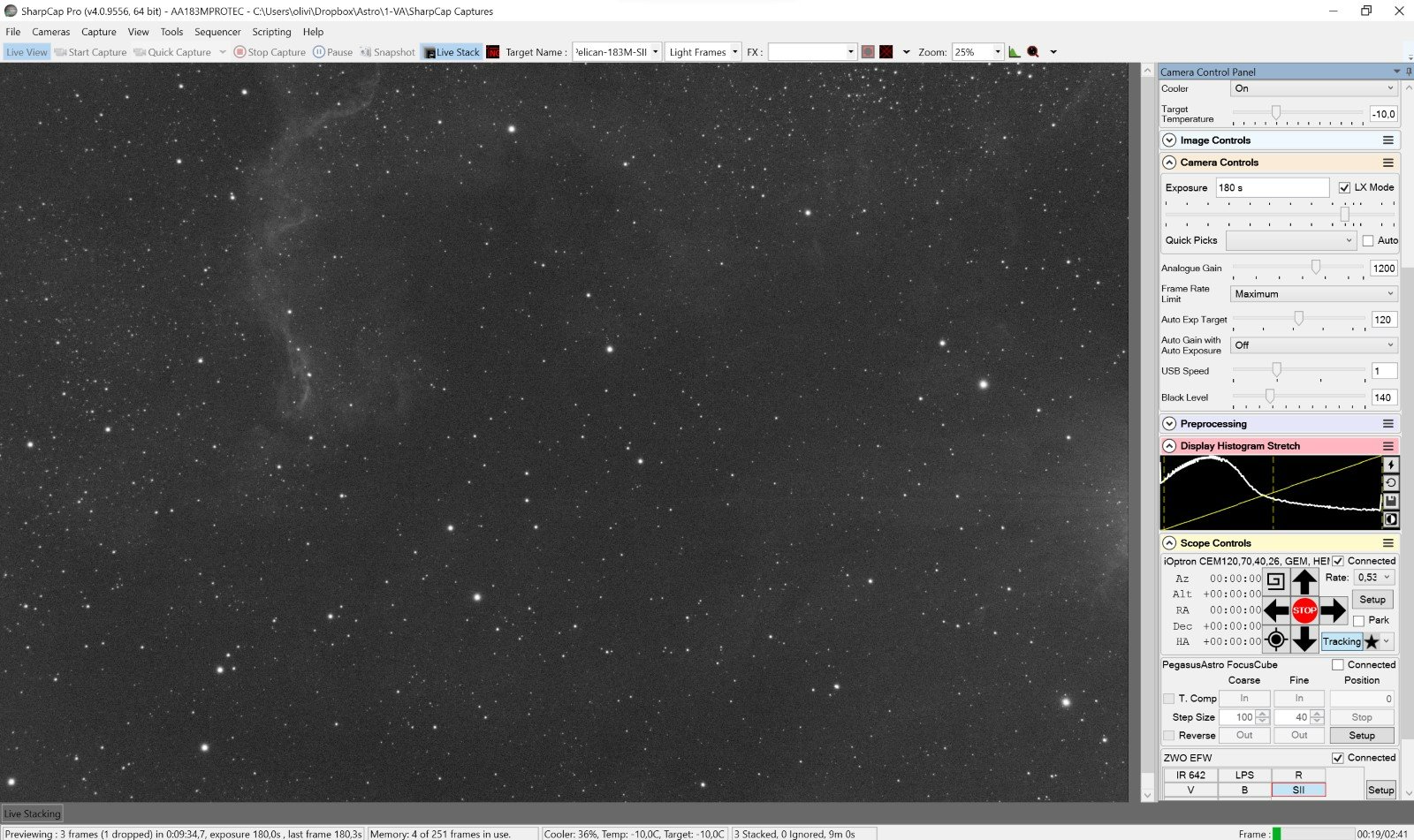The height and width of the screenshot is (840, 1414).
Task: Apply auto stretch with the lightning bolt icon
Action: tap(1390, 465)
